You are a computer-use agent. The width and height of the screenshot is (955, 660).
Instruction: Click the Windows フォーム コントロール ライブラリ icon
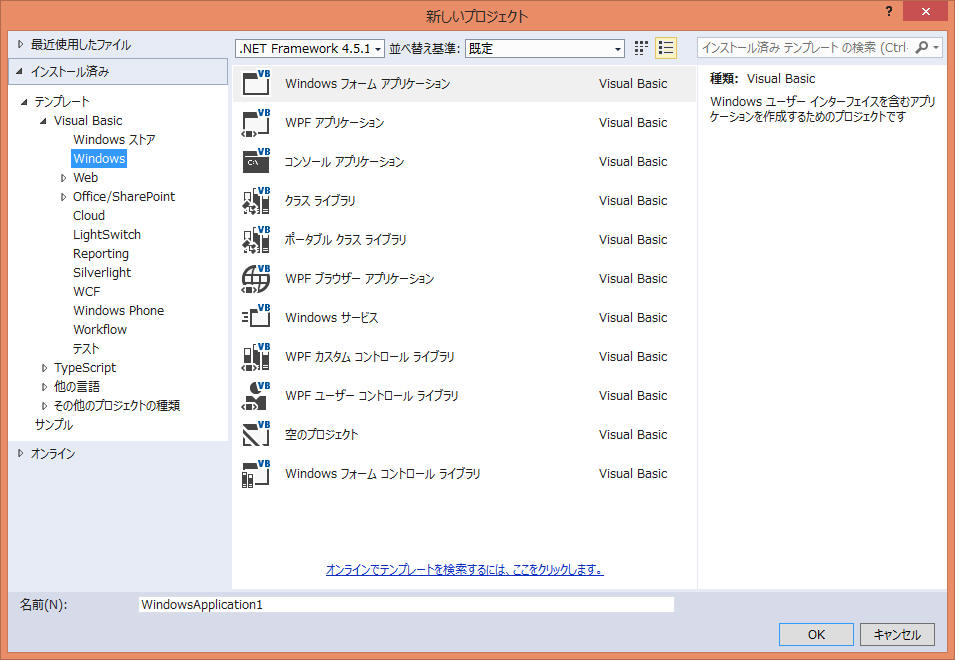click(256, 473)
